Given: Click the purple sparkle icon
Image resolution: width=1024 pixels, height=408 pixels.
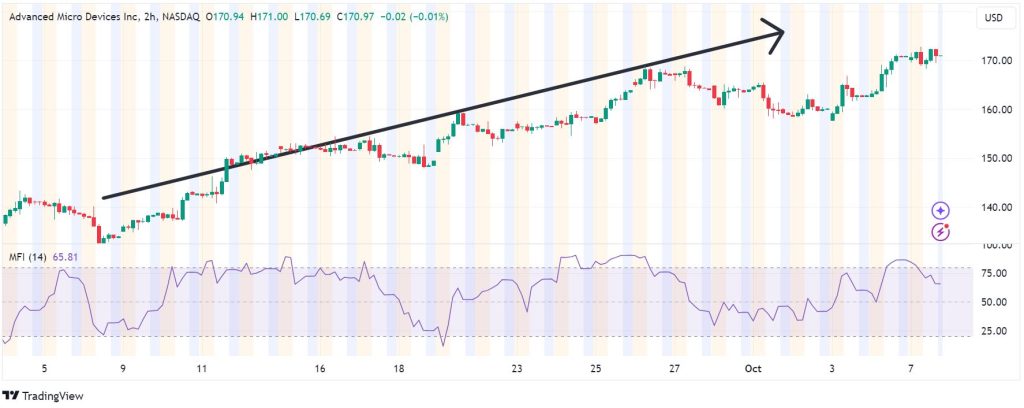Looking at the screenshot, I should [x=940, y=210].
